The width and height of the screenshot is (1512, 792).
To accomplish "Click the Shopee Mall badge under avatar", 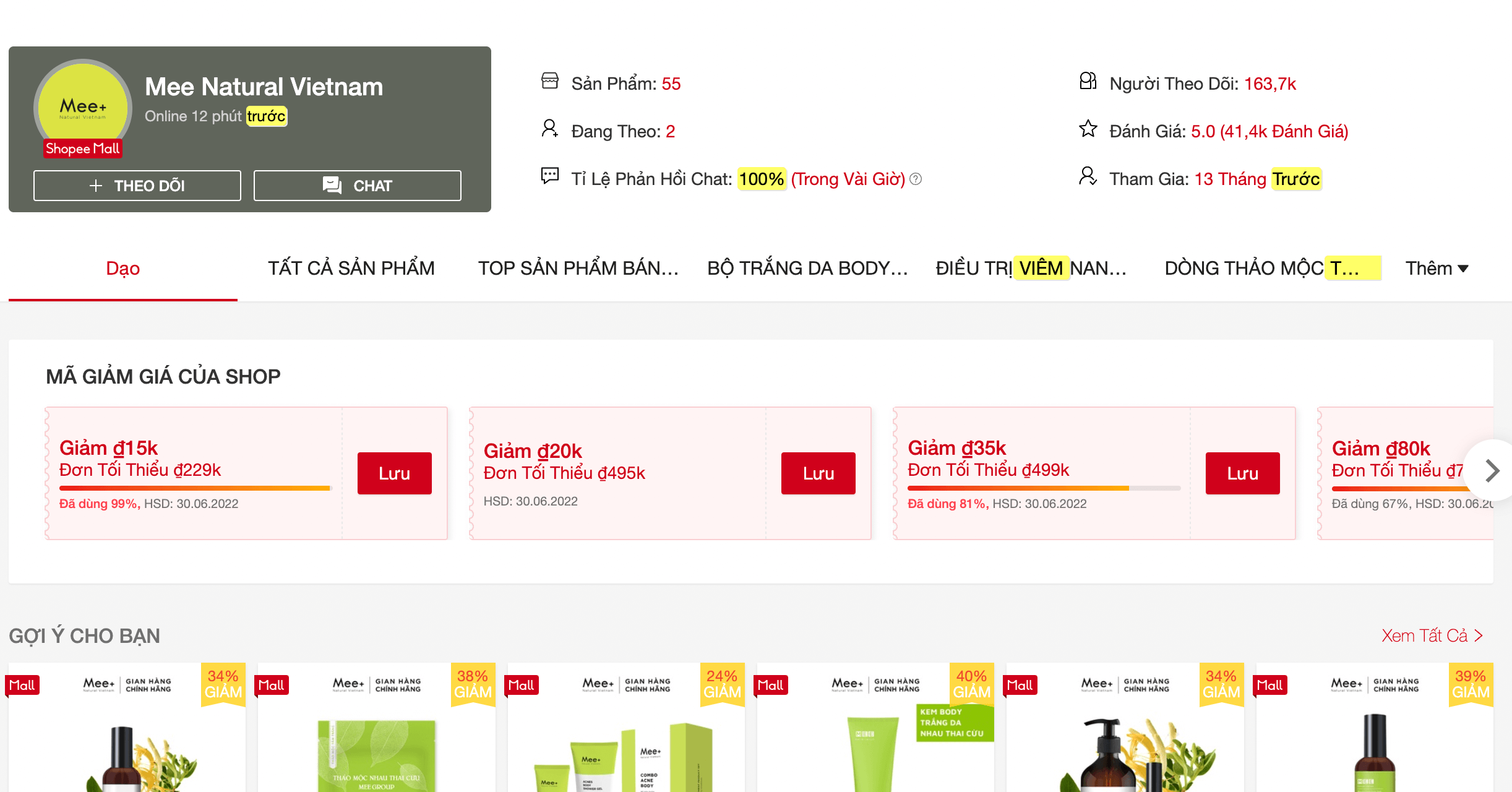I will [82, 148].
